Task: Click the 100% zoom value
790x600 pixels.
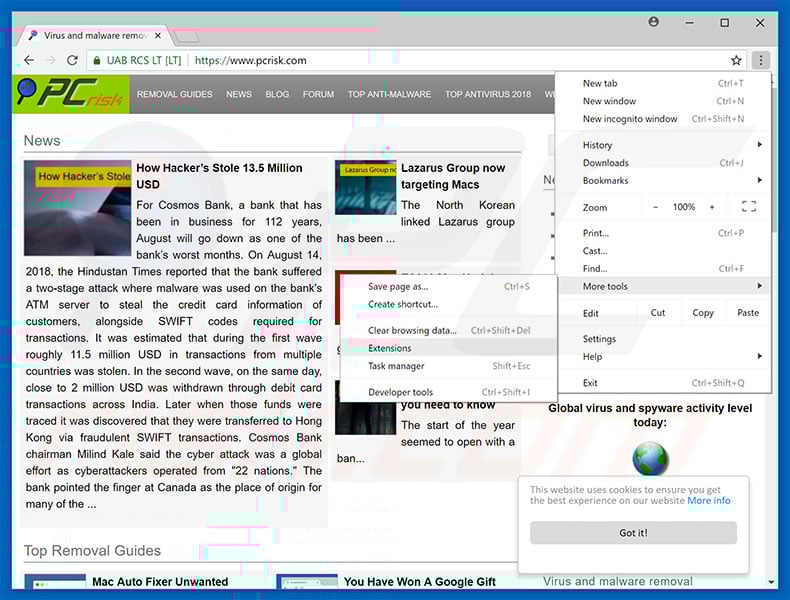Action: tap(684, 207)
